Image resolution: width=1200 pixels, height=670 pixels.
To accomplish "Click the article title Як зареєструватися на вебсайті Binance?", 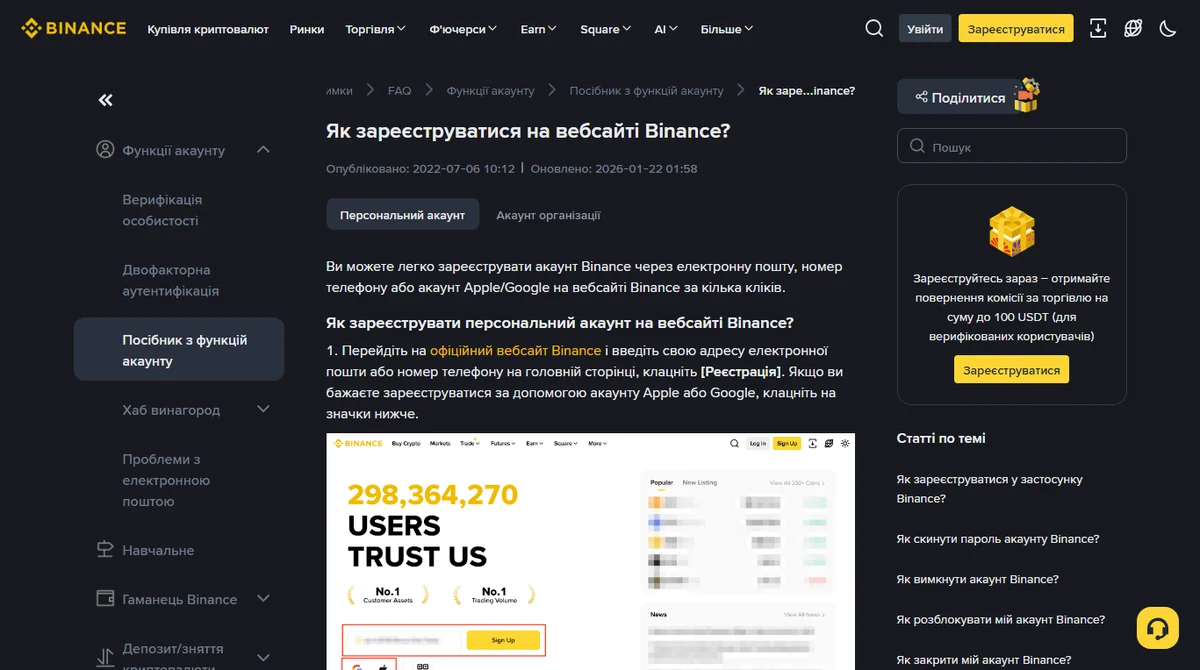I will pos(528,131).
